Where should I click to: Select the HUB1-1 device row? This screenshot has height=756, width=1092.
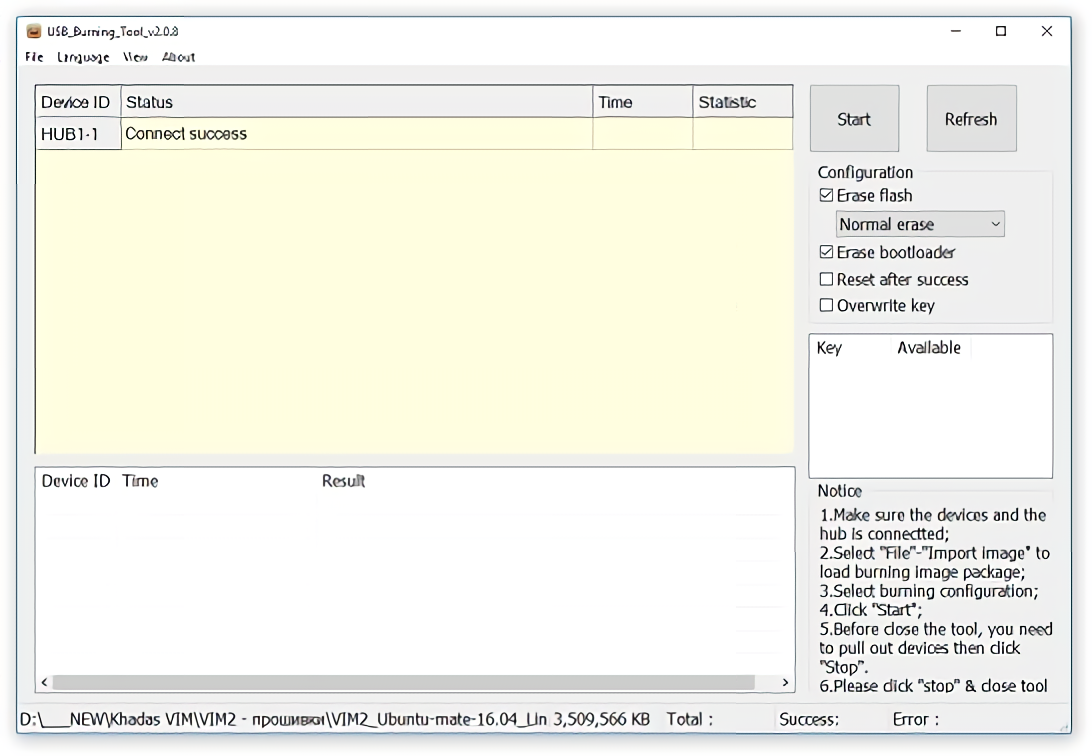tap(78, 134)
